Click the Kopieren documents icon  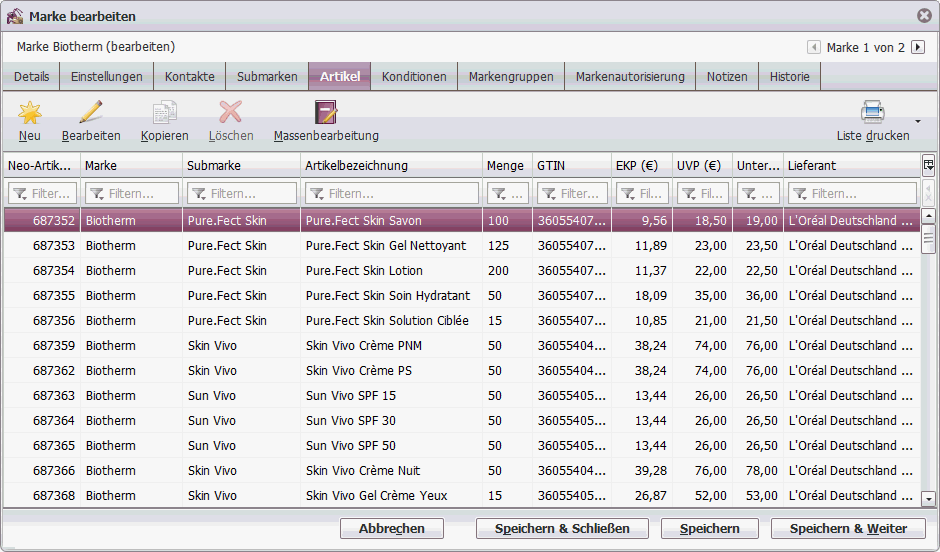pos(164,112)
